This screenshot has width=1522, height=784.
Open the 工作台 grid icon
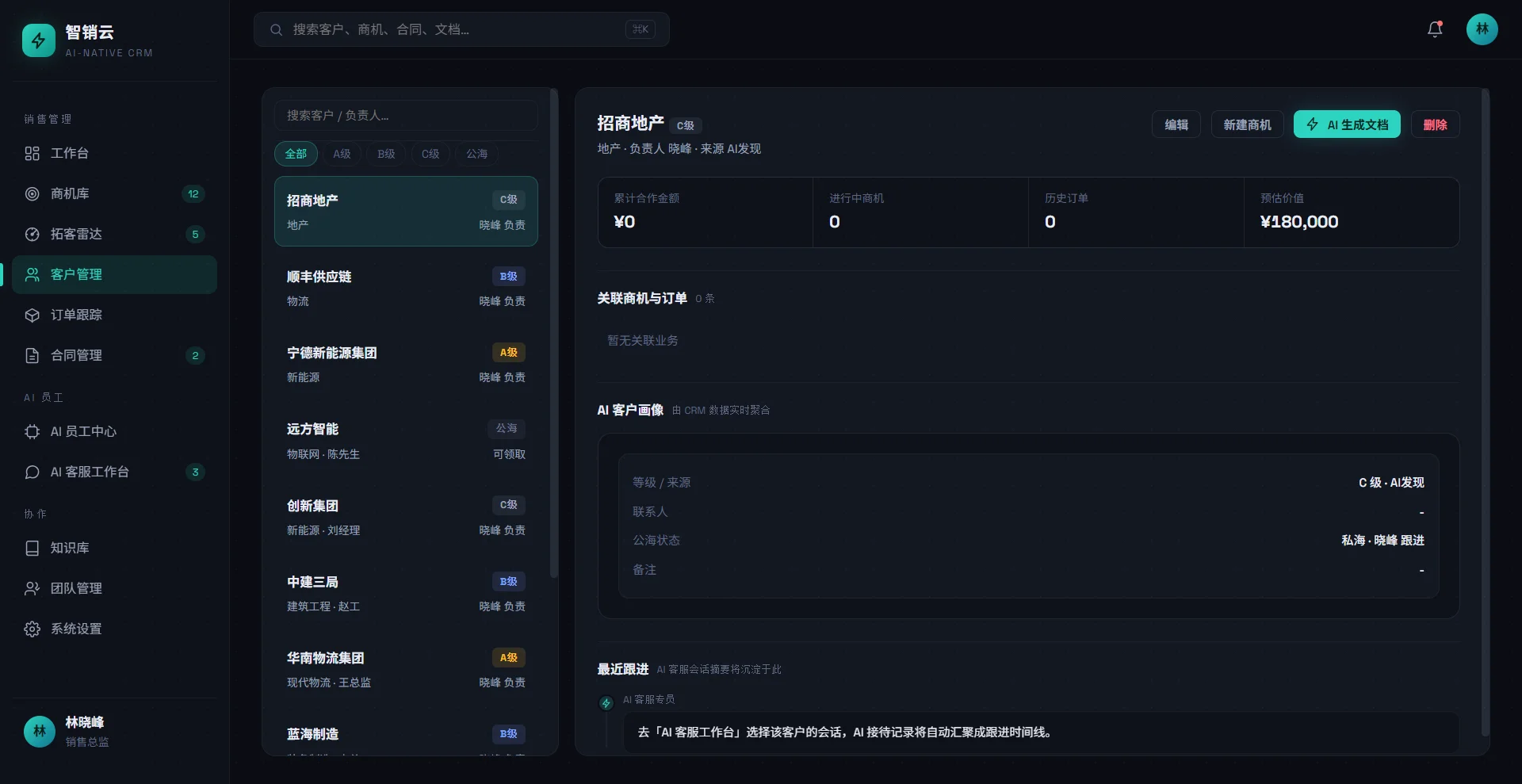tap(32, 153)
